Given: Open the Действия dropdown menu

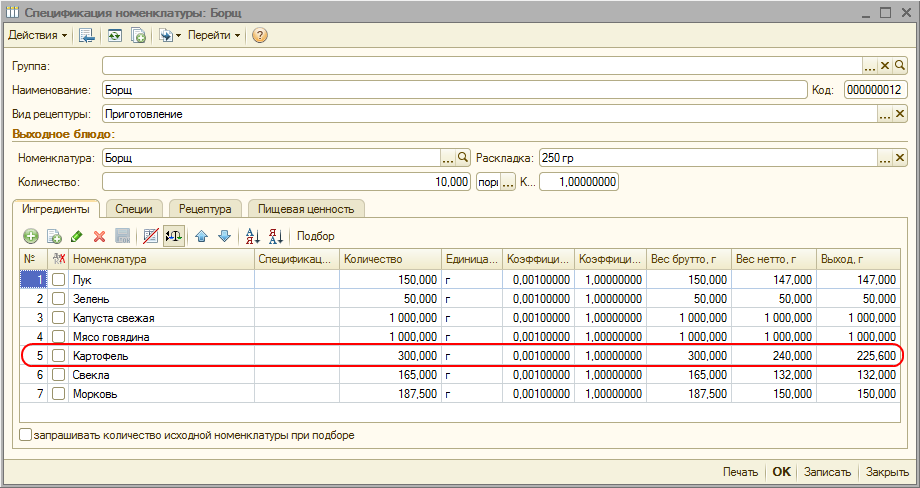Looking at the screenshot, I should click(37, 35).
